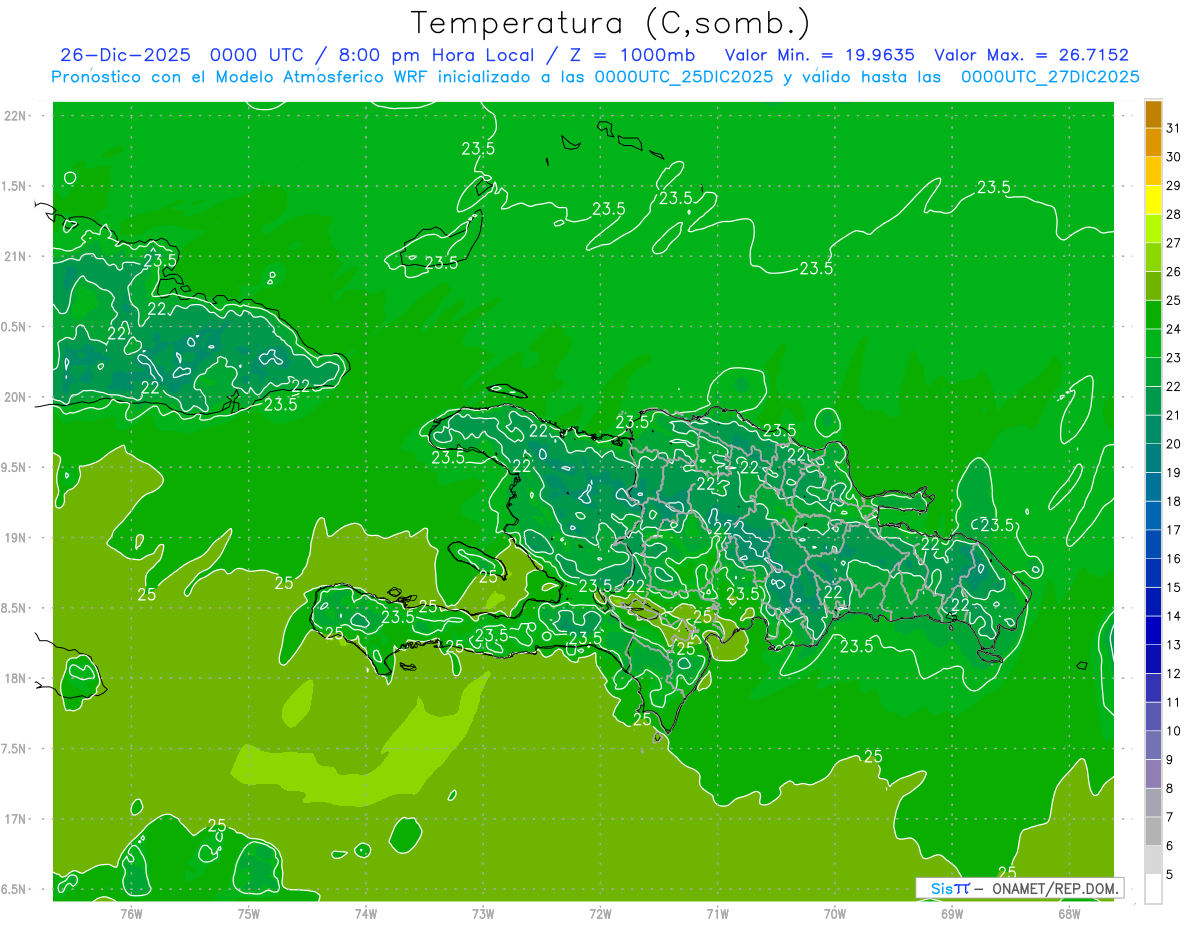Click the gray swatch between legend 6 and 7
The height and width of the screenshot is (927, 1200).
click(x=1153, y=831)
